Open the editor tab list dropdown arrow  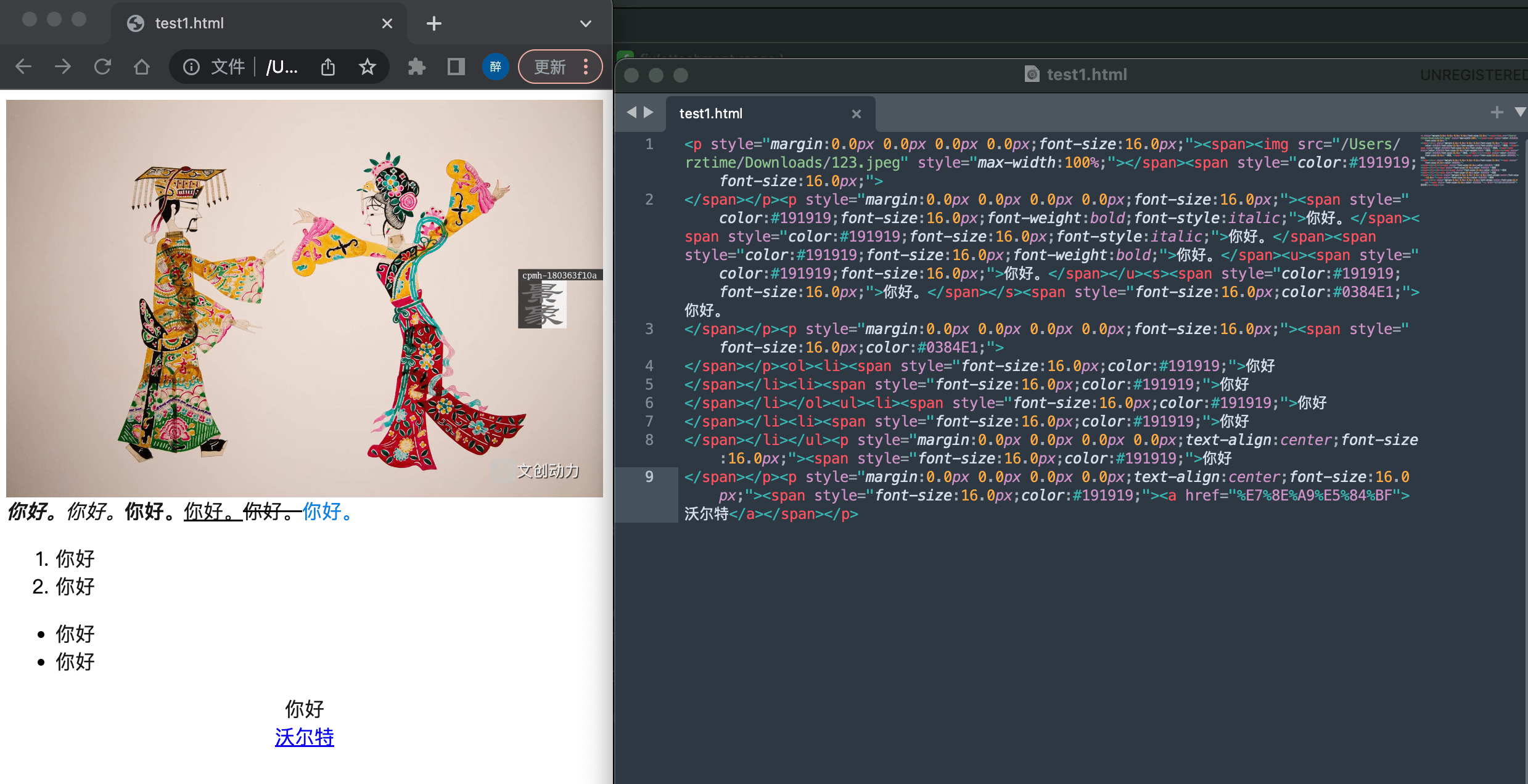[x=1520, y=112]
